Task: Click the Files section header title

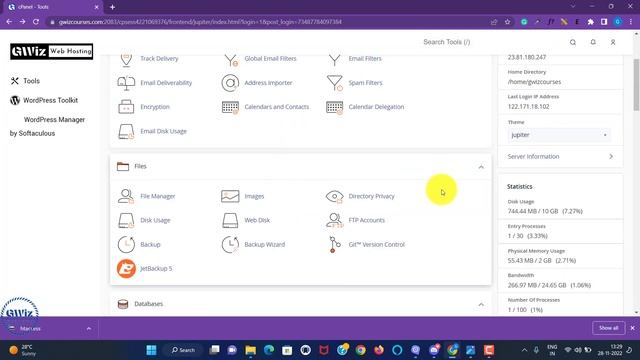Action: click(140, 167)
